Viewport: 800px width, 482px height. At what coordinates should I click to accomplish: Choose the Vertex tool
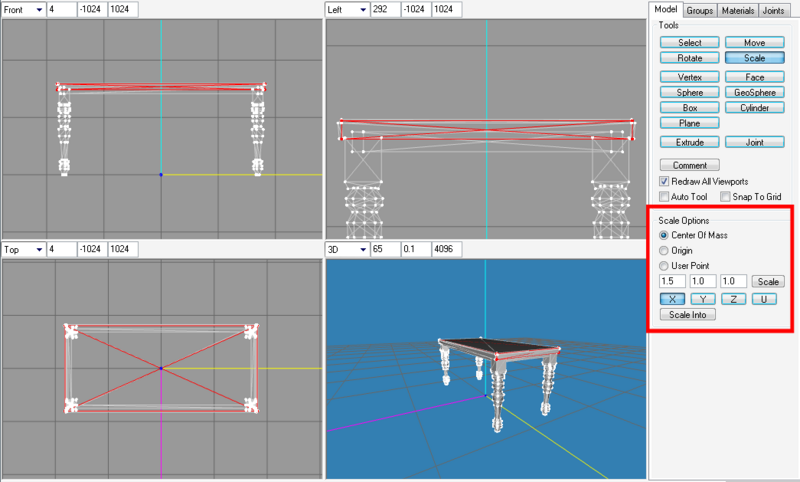click(689, 76)
